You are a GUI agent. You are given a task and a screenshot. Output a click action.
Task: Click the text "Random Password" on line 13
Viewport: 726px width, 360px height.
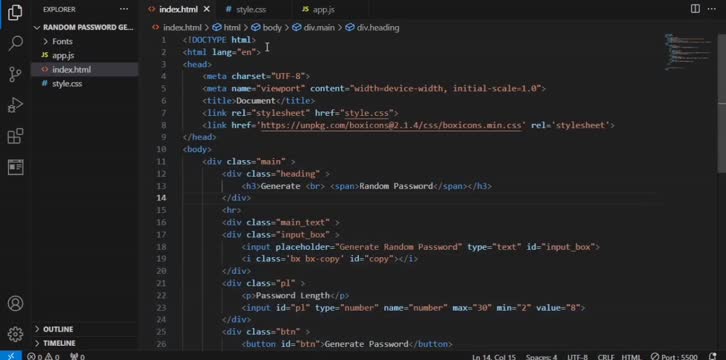click(395, 186)
